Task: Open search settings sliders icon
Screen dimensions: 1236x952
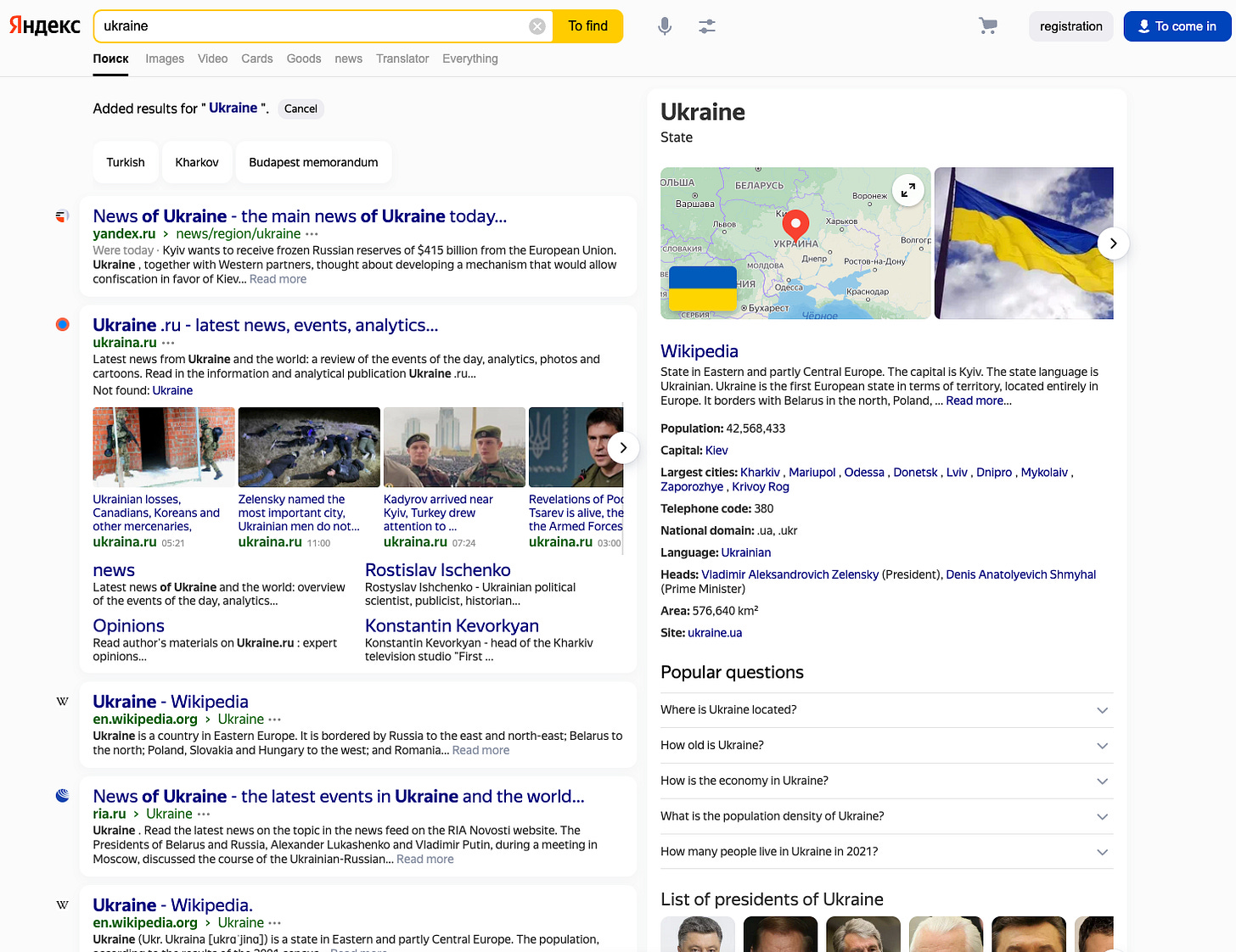Action: (707, 26)
